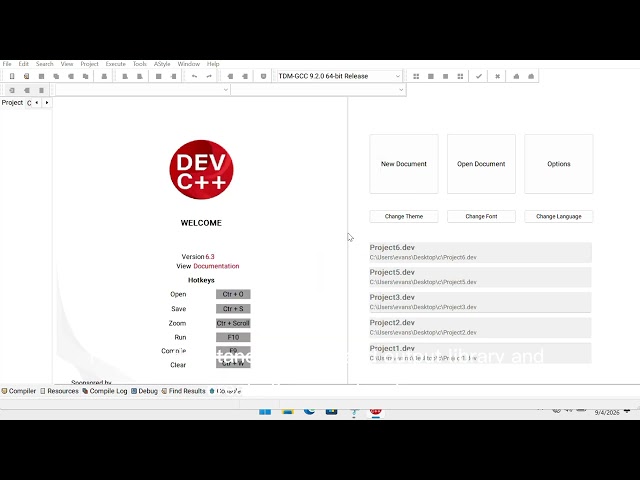Click the Compile icon beside compiler dropdown
The image size is (640, 480).
pyautogui.click(x=416, y=76)
